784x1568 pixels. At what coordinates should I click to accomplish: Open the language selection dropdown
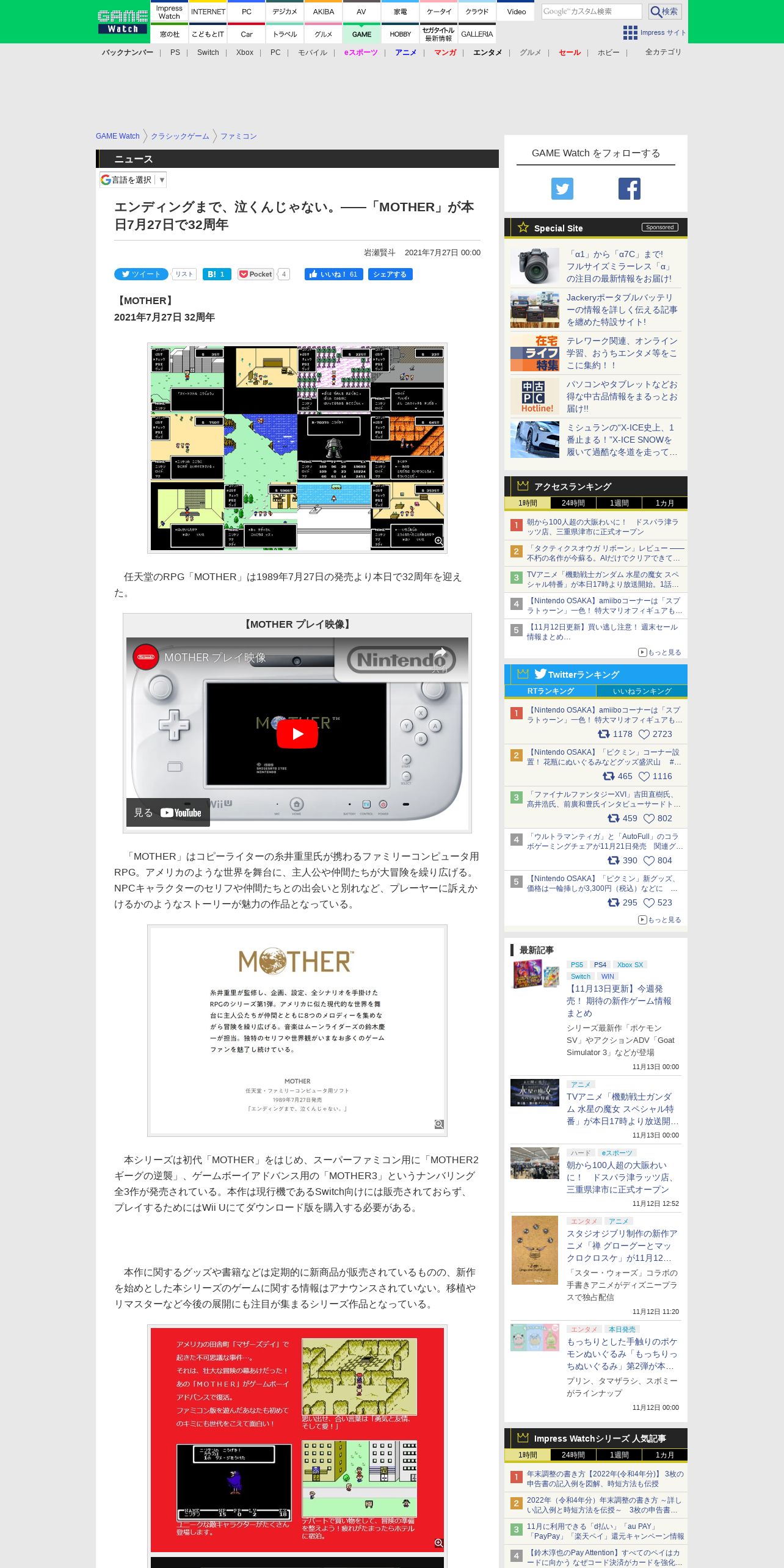click(x=133, y=180)
